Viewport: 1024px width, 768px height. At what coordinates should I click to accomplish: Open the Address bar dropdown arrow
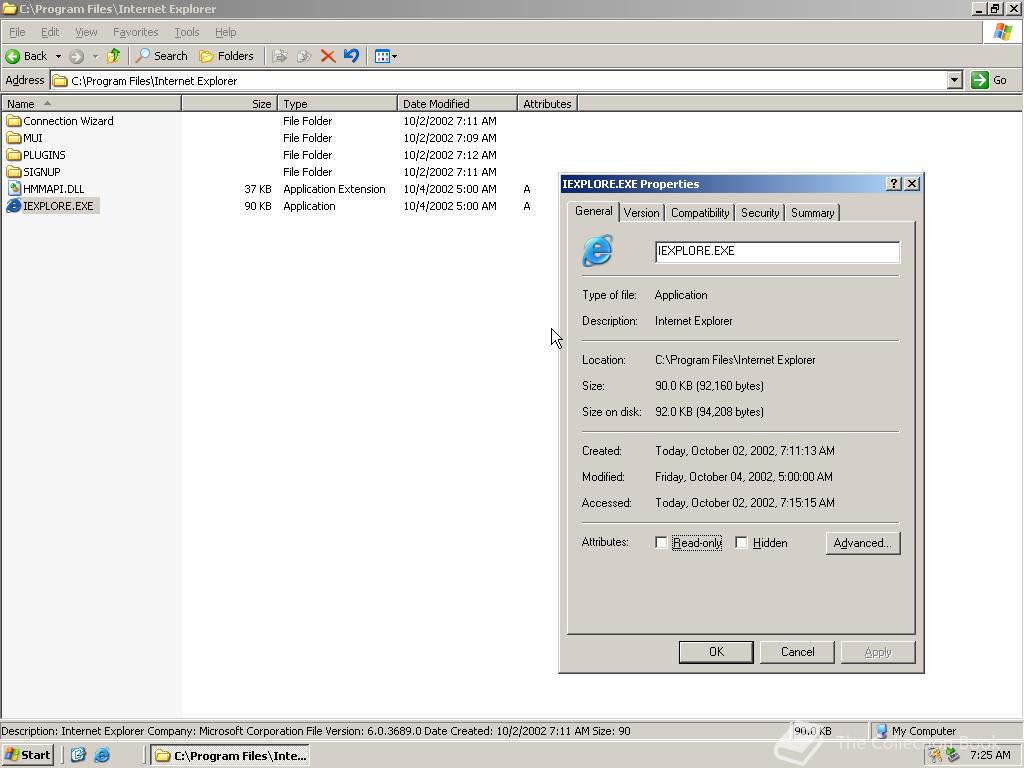[x=954, y=80]
